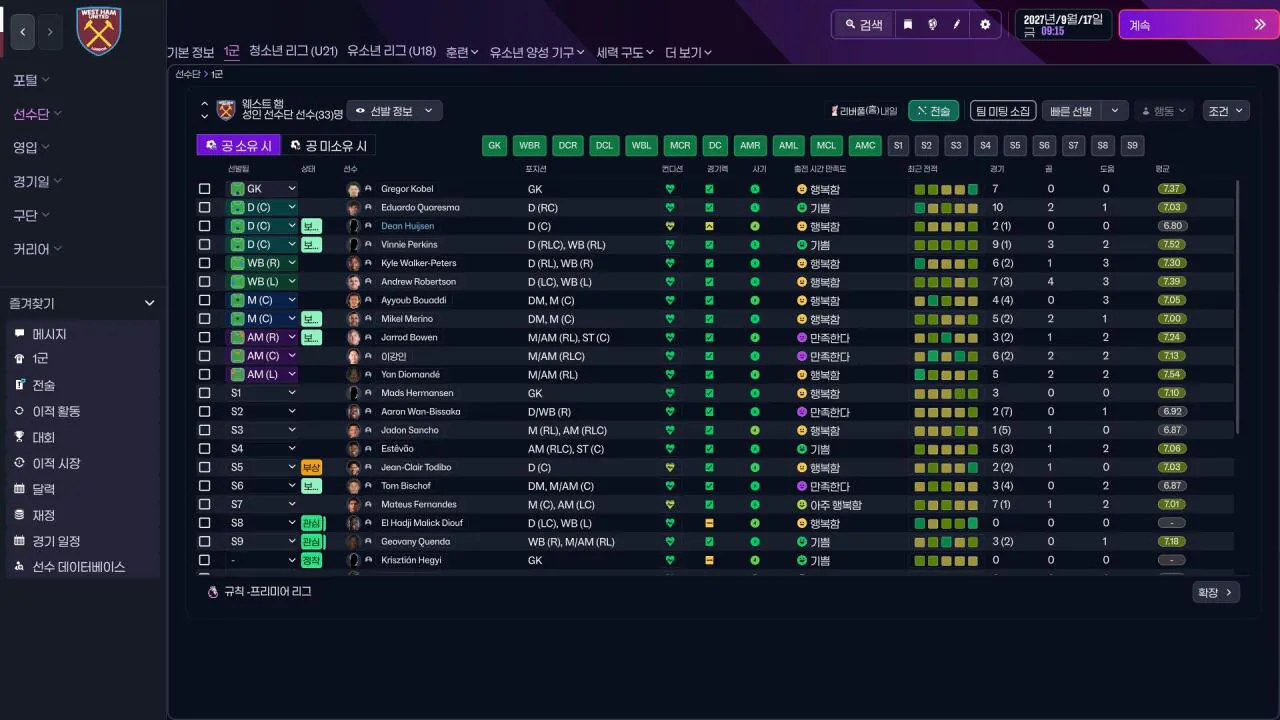Open the 이적 활동 transfer activity shortcut
1280x720 pixels.
point(82,411)
